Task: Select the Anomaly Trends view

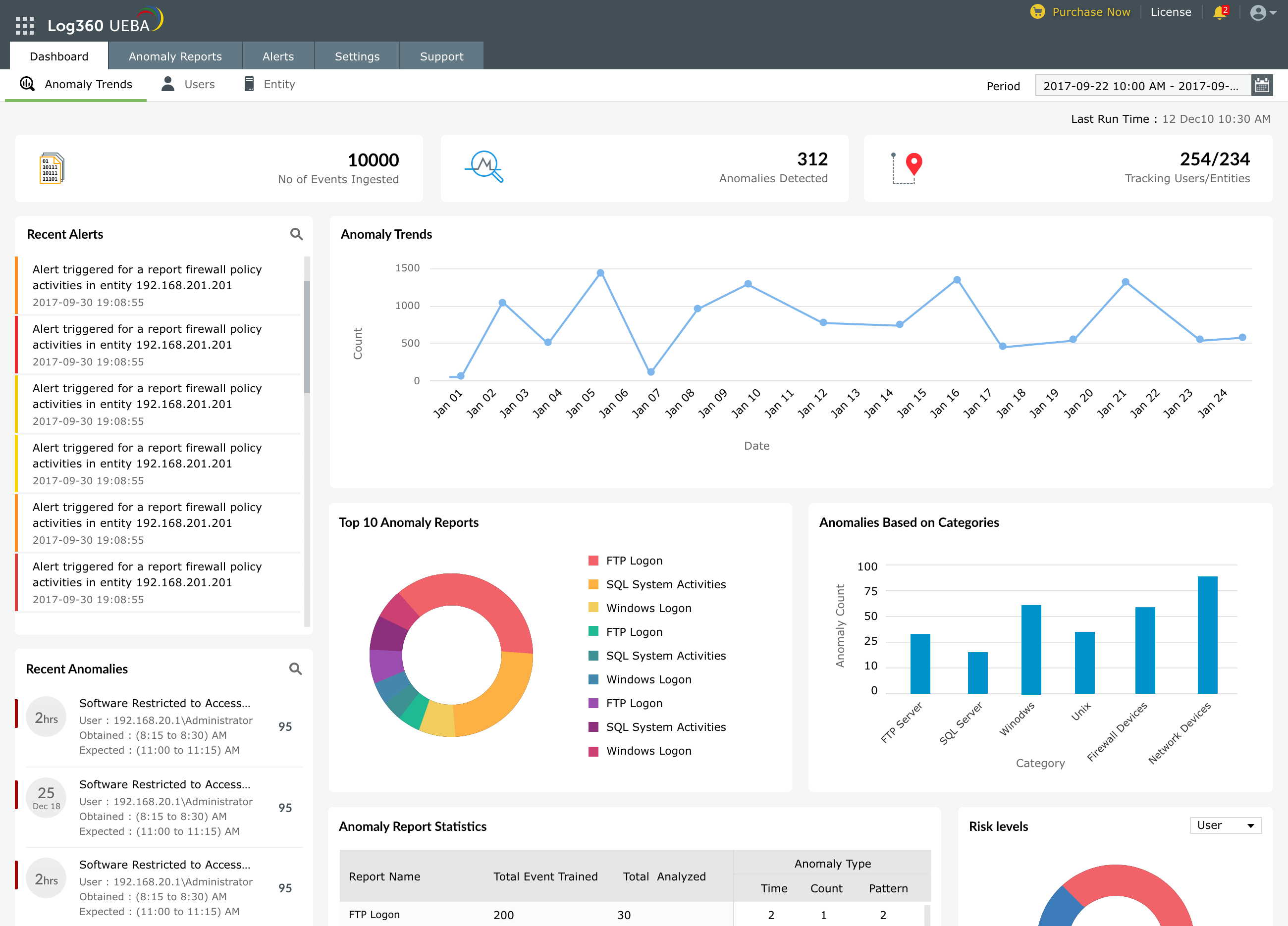Action: coord(88,84)
